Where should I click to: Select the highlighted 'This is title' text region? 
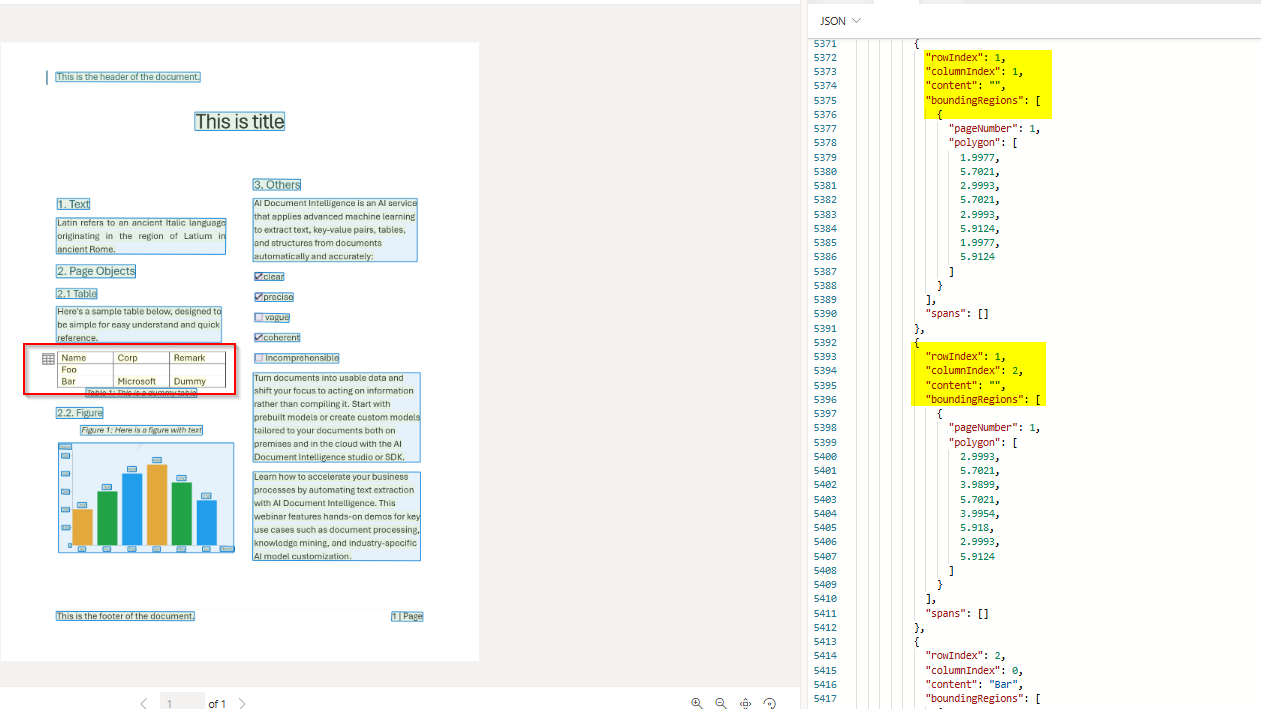239,121
